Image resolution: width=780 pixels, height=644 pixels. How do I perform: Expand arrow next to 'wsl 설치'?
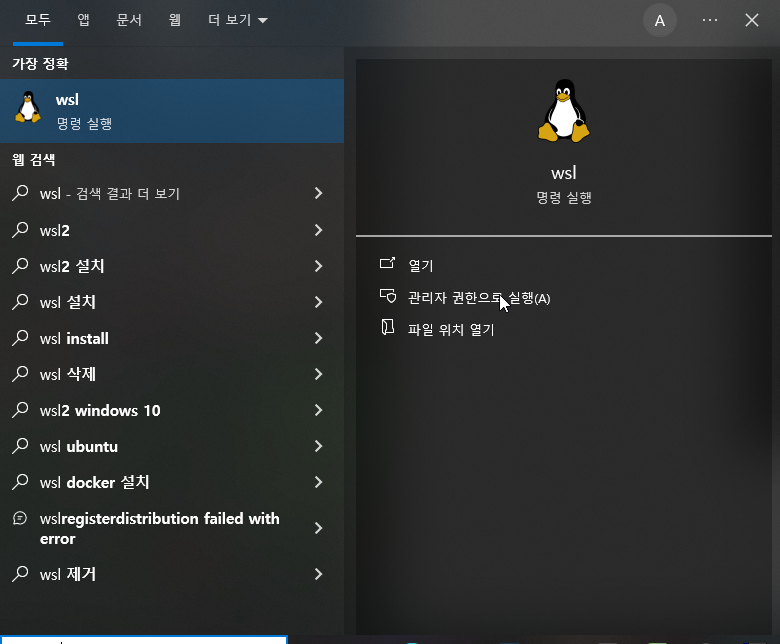point(318,302)
